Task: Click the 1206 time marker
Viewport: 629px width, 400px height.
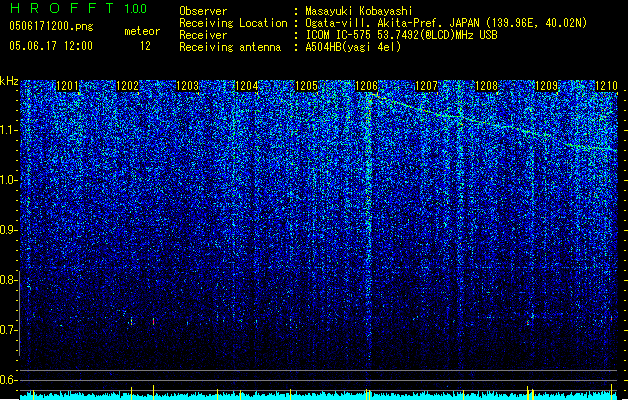Action: coord(367,86)
